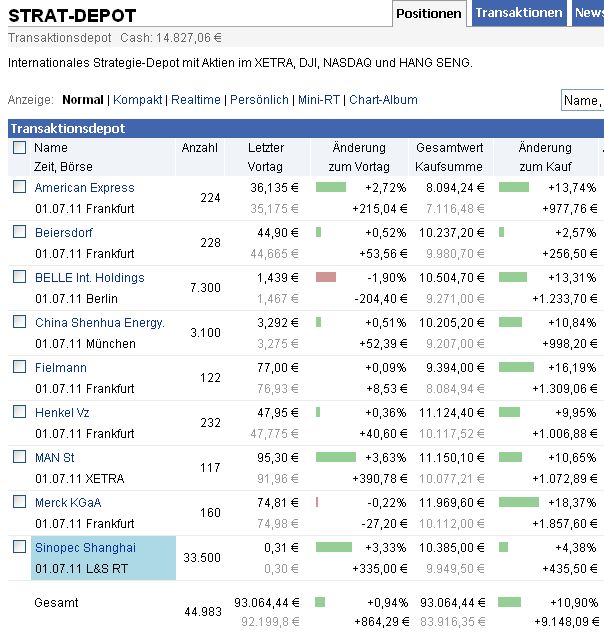Click the Name column header
Viewport: 604px width, 643px height.
click(51, 148)
